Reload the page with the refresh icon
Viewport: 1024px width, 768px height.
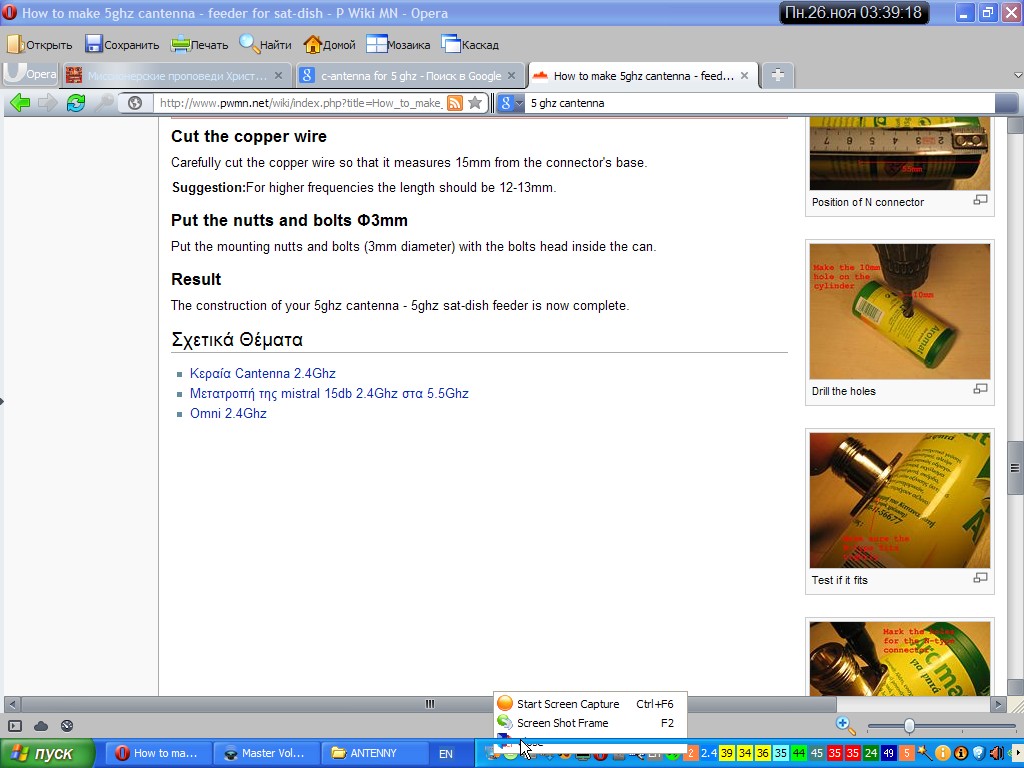[x=76, y=103]
